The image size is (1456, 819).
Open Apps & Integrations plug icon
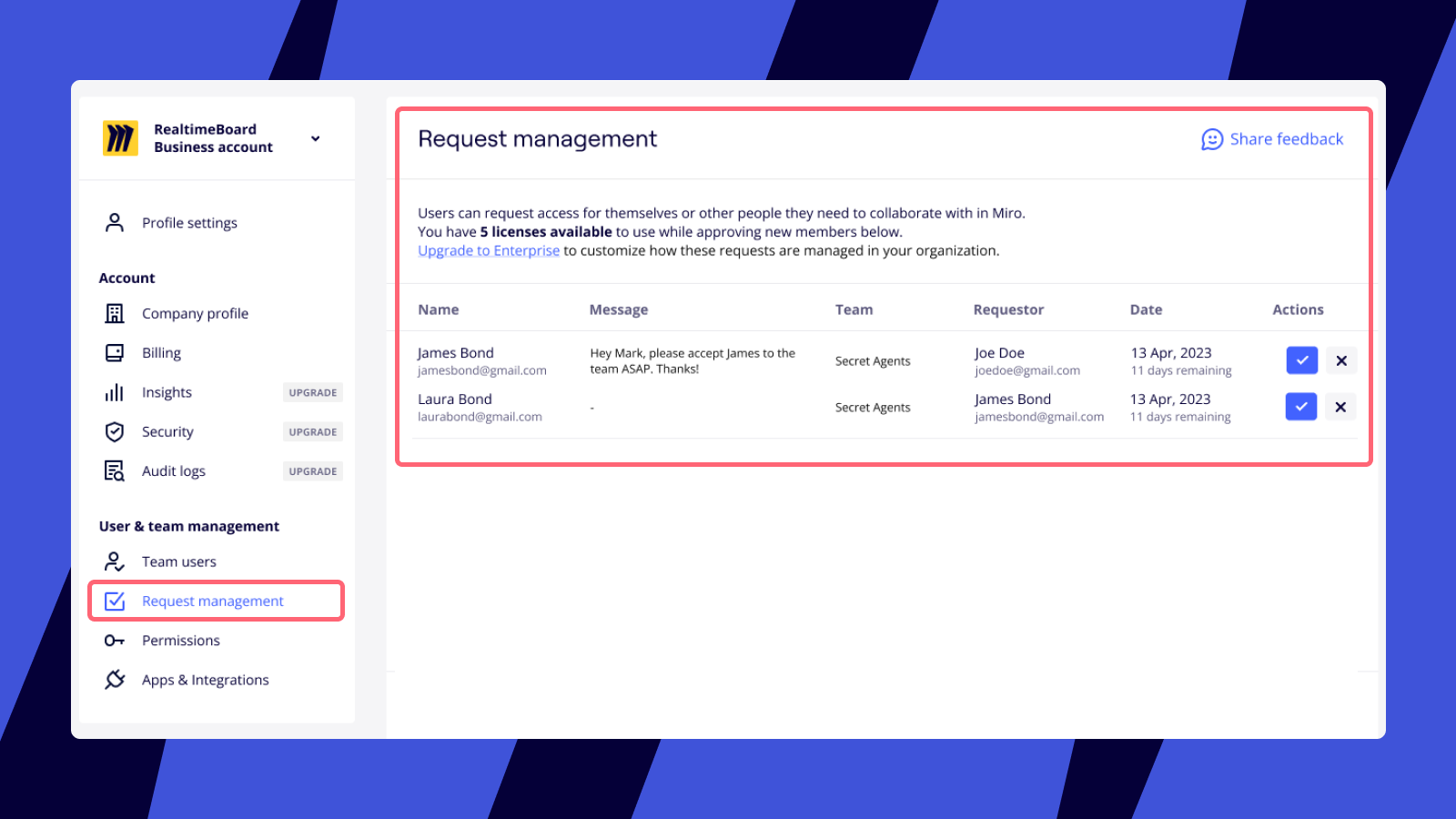[115, 680]
